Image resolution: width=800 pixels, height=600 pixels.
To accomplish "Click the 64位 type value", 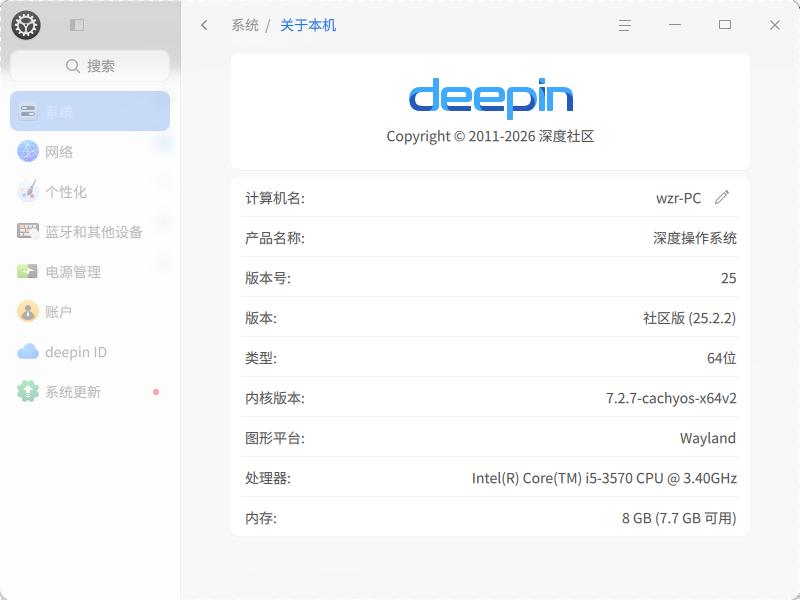I will coord(721,358).
